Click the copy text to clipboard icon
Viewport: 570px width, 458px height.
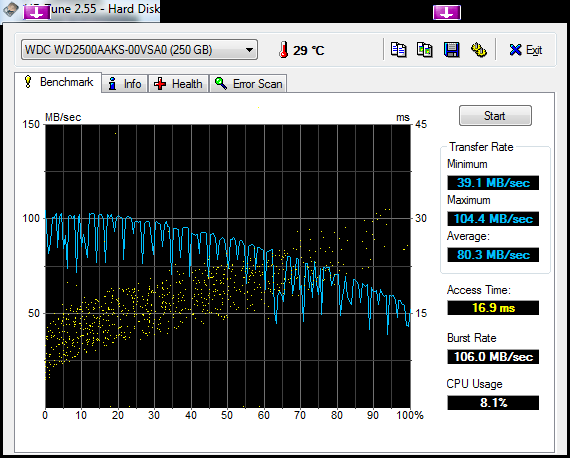click(x=398, y=49)
